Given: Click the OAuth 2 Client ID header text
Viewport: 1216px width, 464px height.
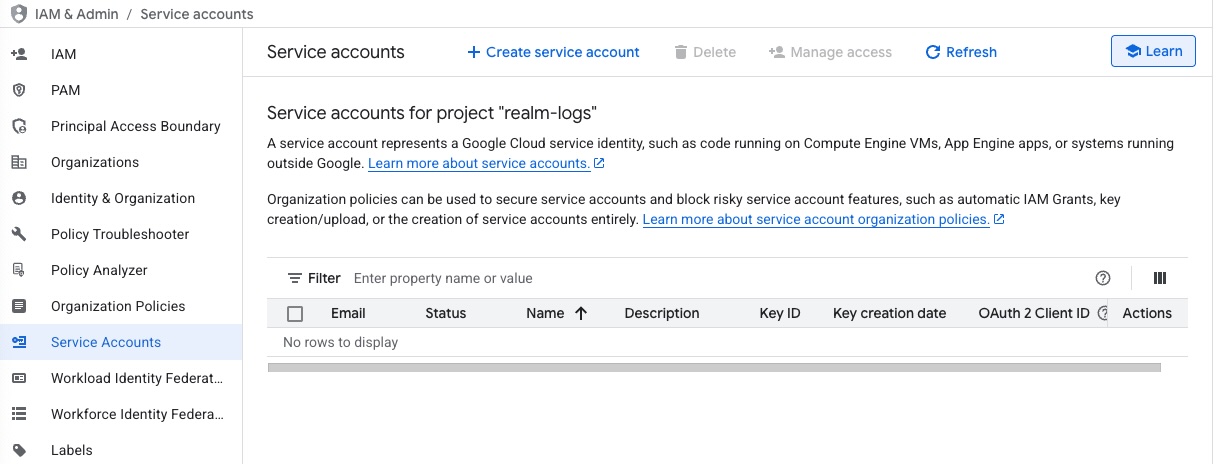Looking at the screenshot, I should (x=1034, y=313).
